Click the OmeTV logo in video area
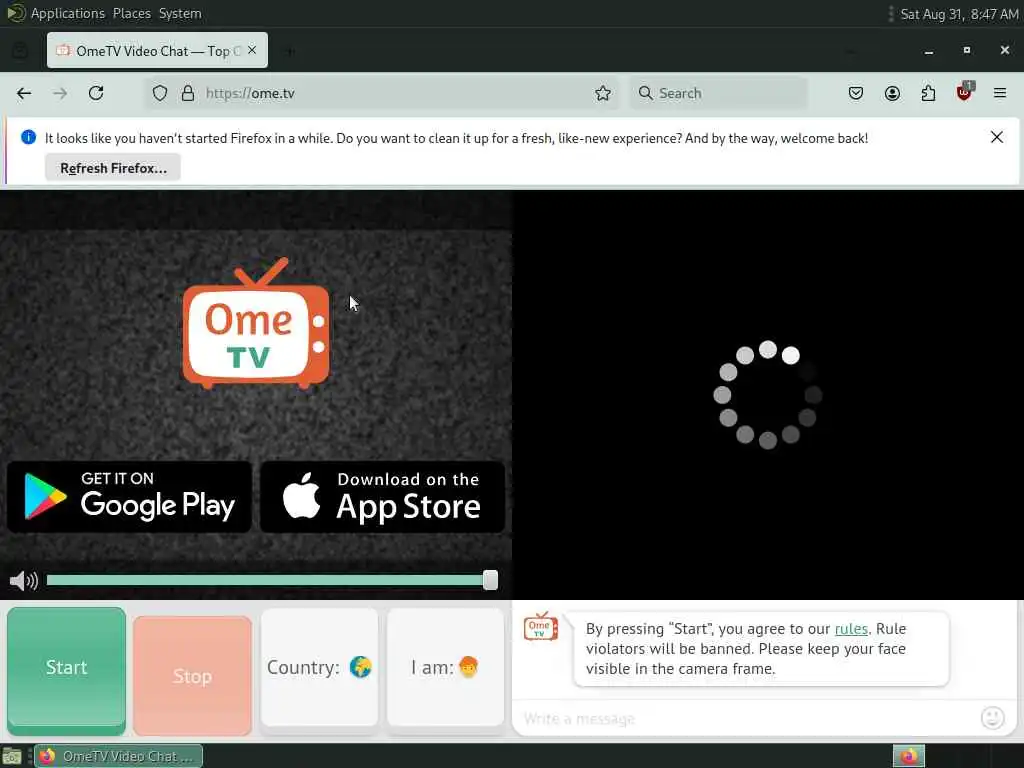 256,323
